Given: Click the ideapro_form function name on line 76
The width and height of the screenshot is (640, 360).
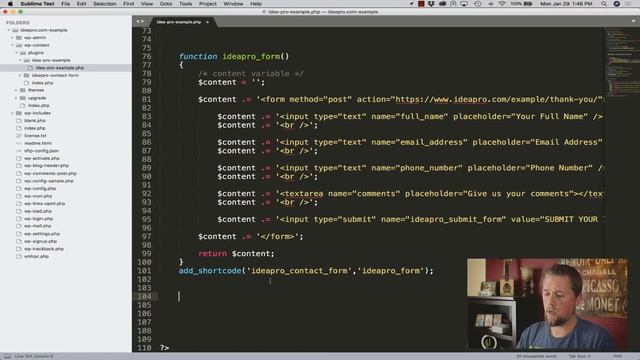Looking at the screenshot, I should pos(251,56).
